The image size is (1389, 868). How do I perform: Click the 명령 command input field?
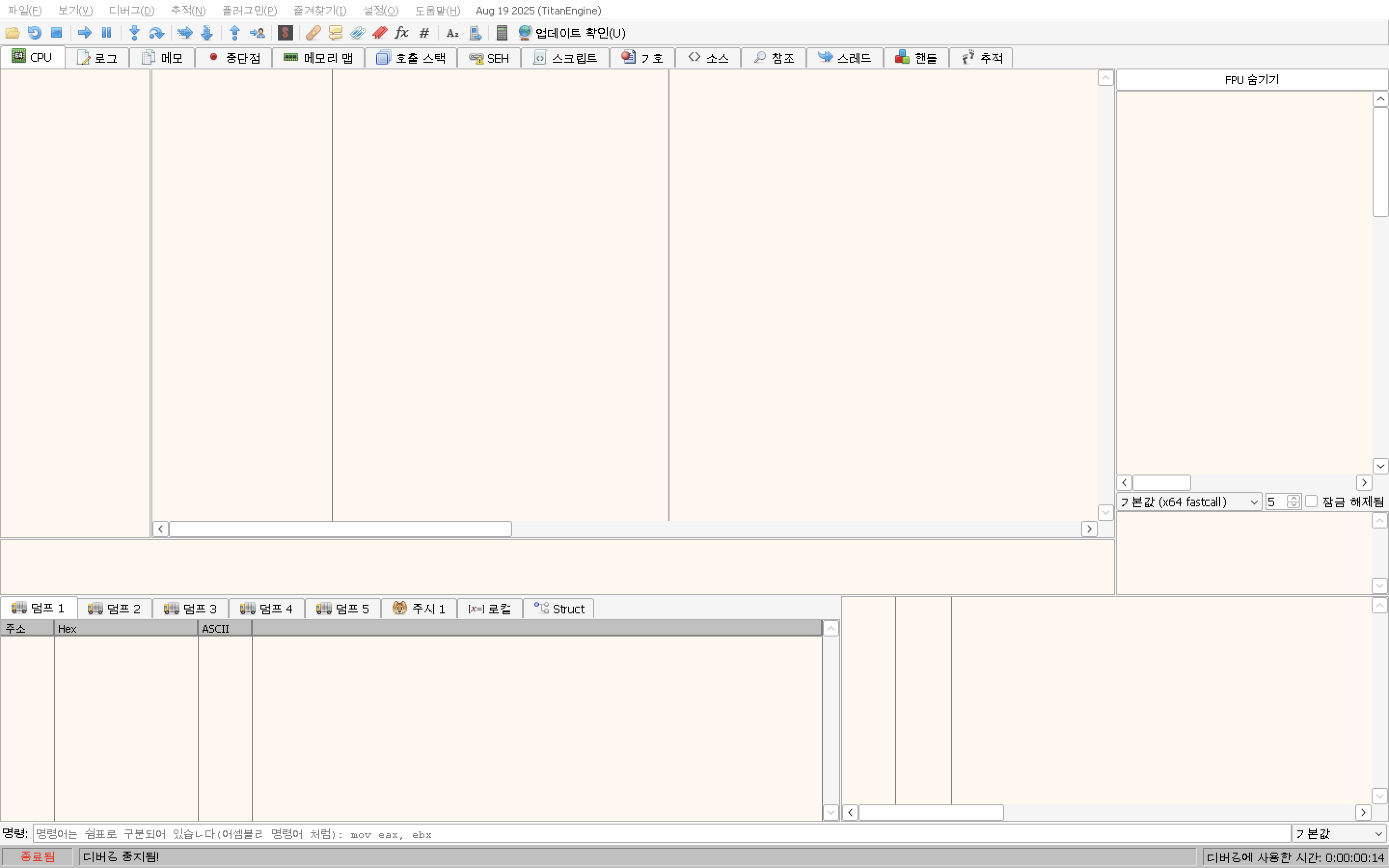coord(660,834)
